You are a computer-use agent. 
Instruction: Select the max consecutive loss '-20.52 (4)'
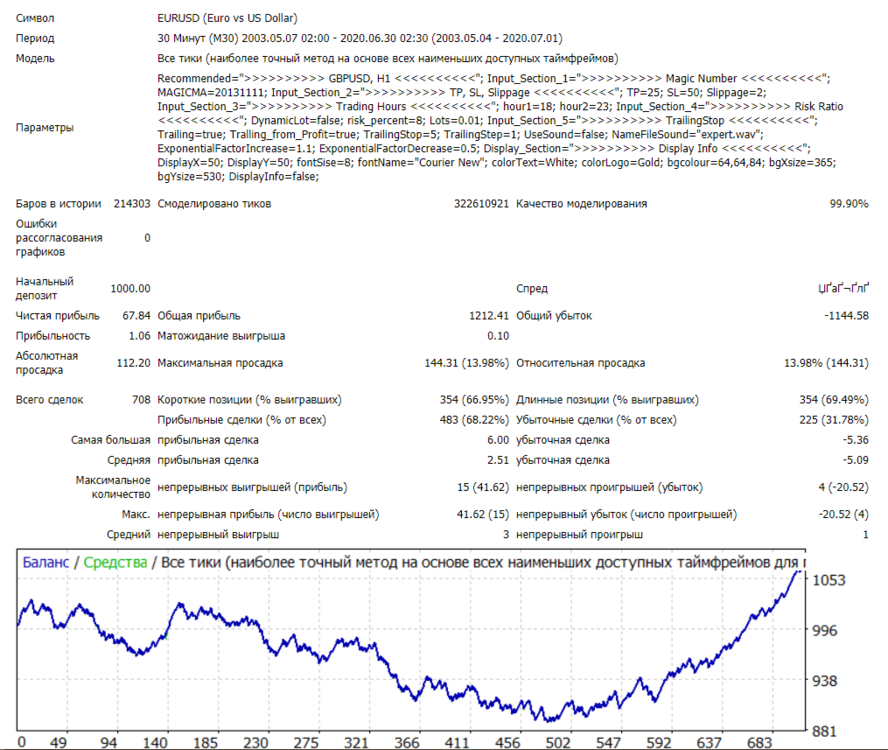tap(843, 514)
